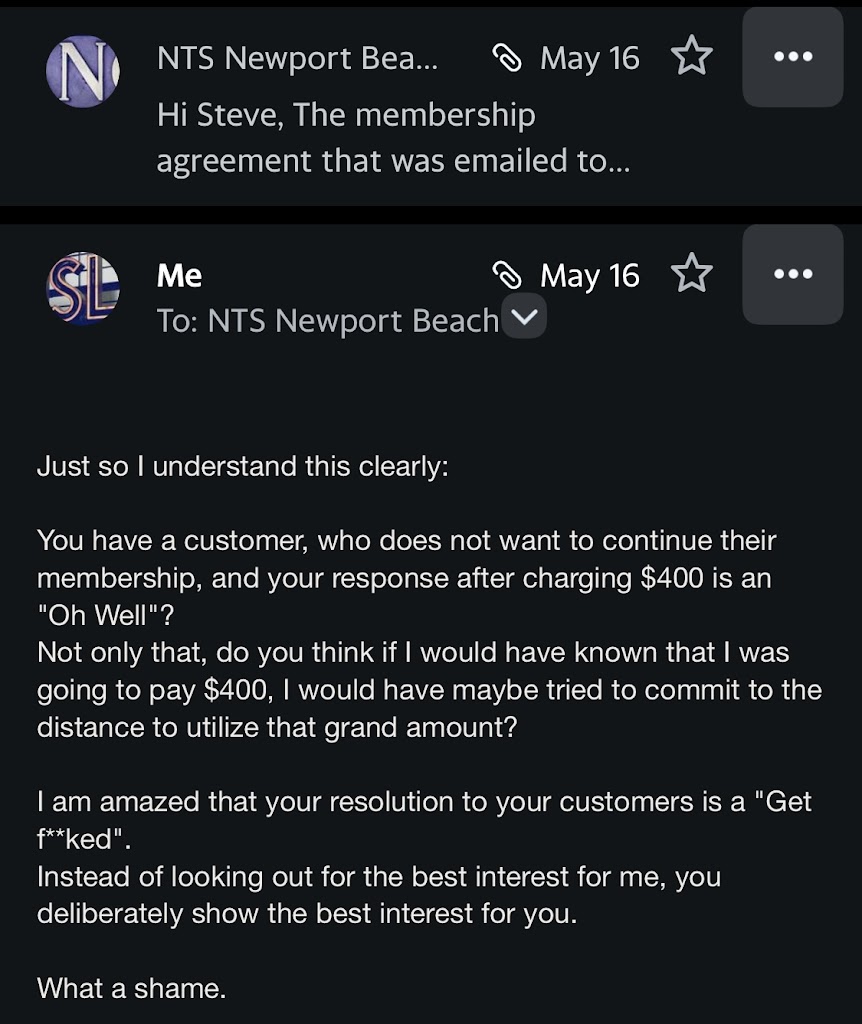Toggle the star on the message from Me
This screenshot has height=1024, width=862.
(x=691, y=274)
